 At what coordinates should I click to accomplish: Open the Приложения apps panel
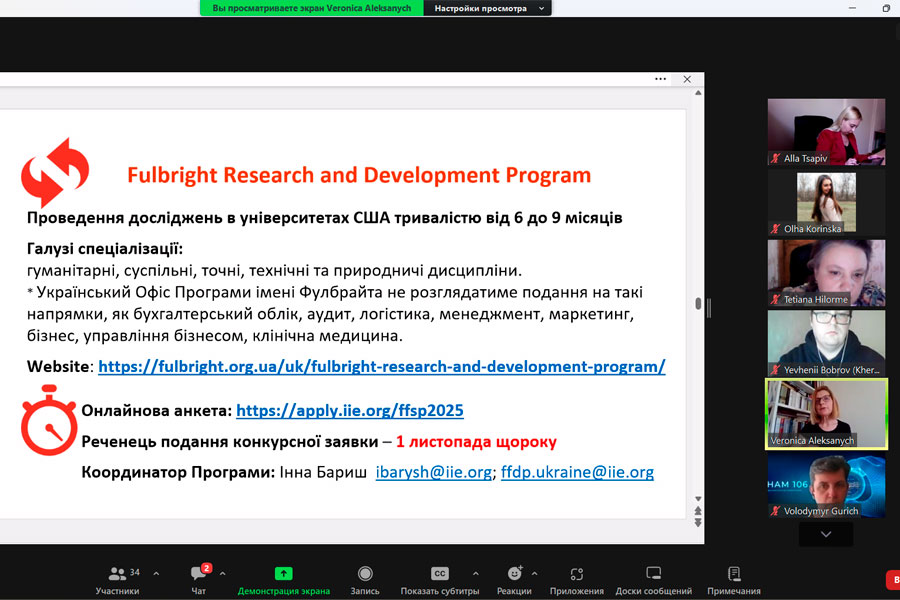coord(576,579)
